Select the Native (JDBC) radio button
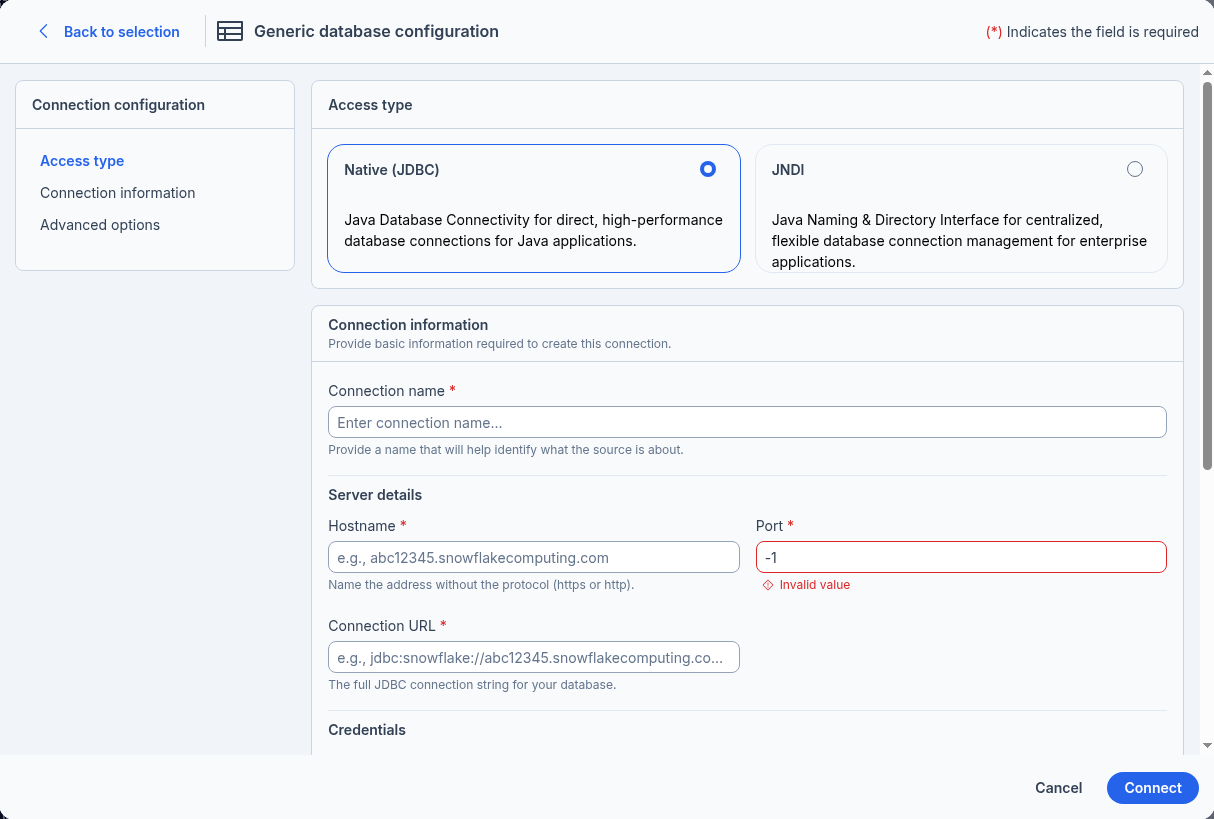Screen dimensions: 1214x819 click(708, 170)
